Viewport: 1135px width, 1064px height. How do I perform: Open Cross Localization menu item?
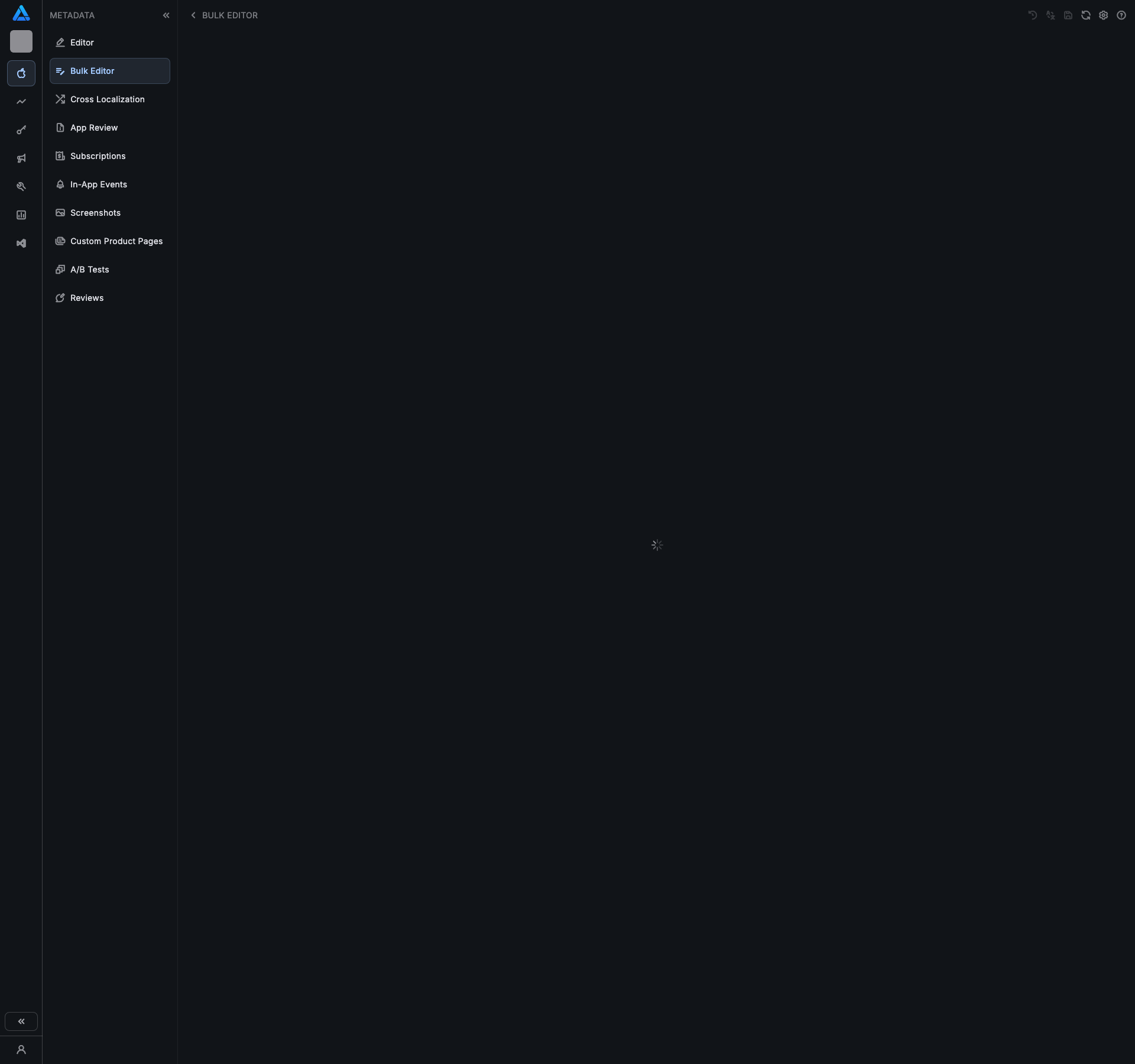point(107,99)
